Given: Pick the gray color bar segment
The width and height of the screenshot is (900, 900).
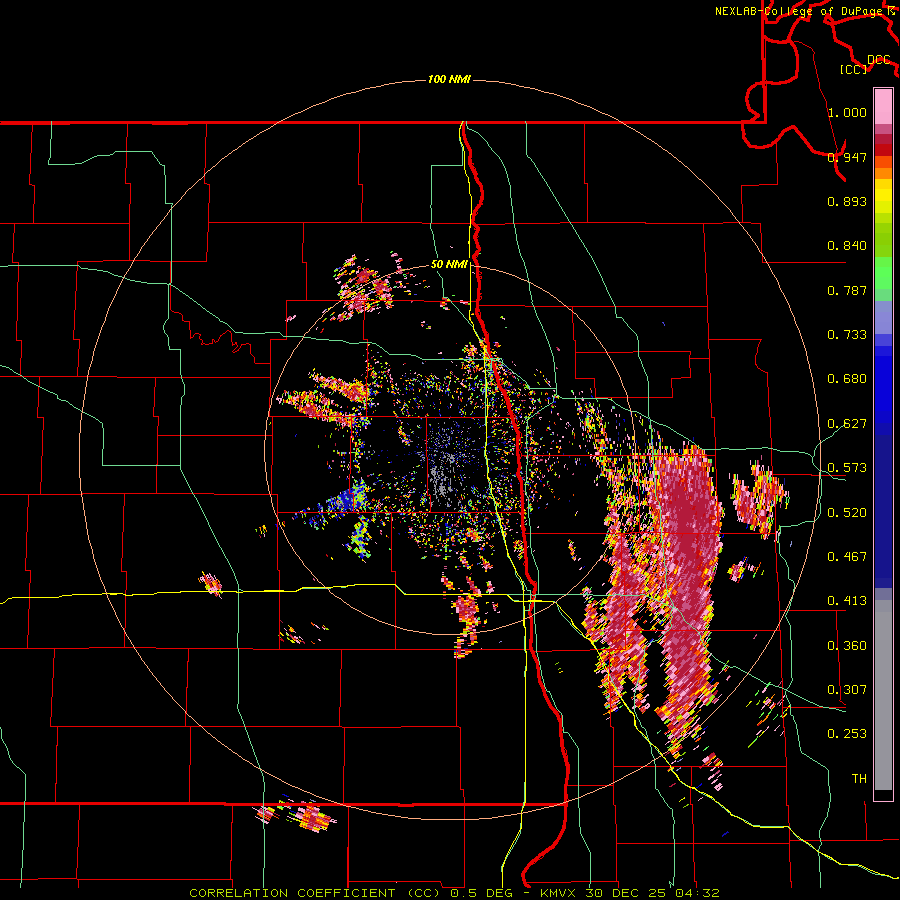Looking at the screenshot, I should click(883, 695).
